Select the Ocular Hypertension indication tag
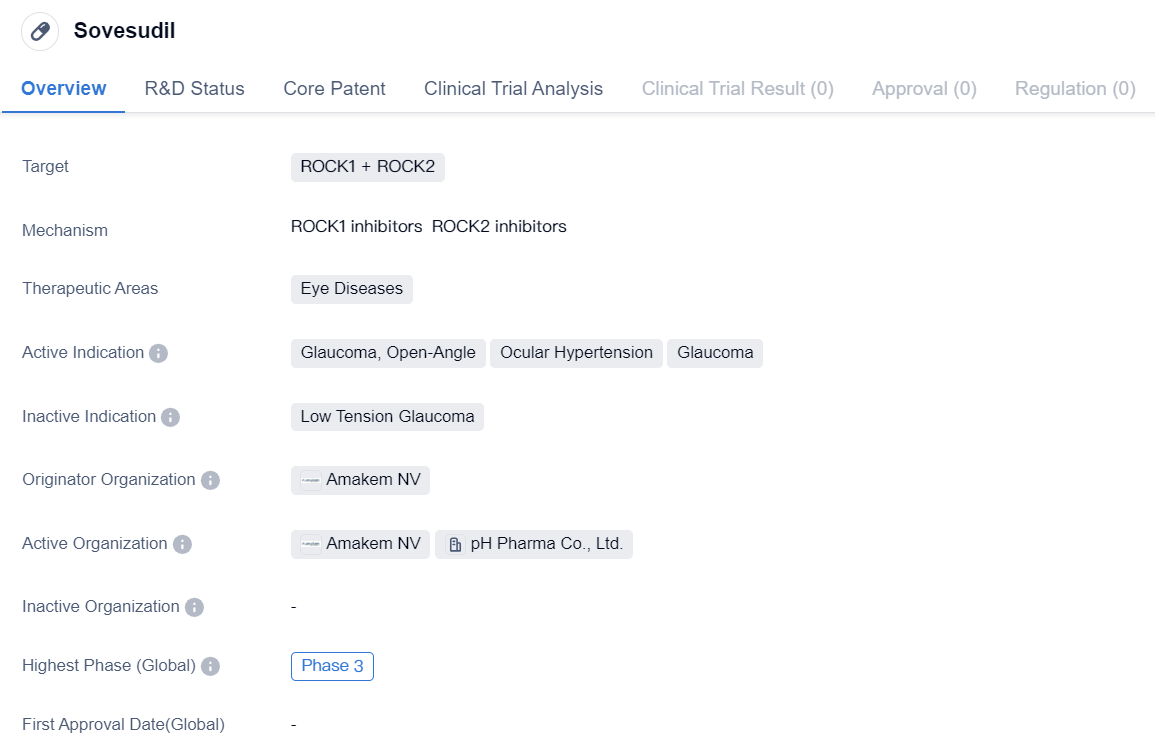Image resolution: width=1155 pixels, height=753 pixels. pos(576,353)
